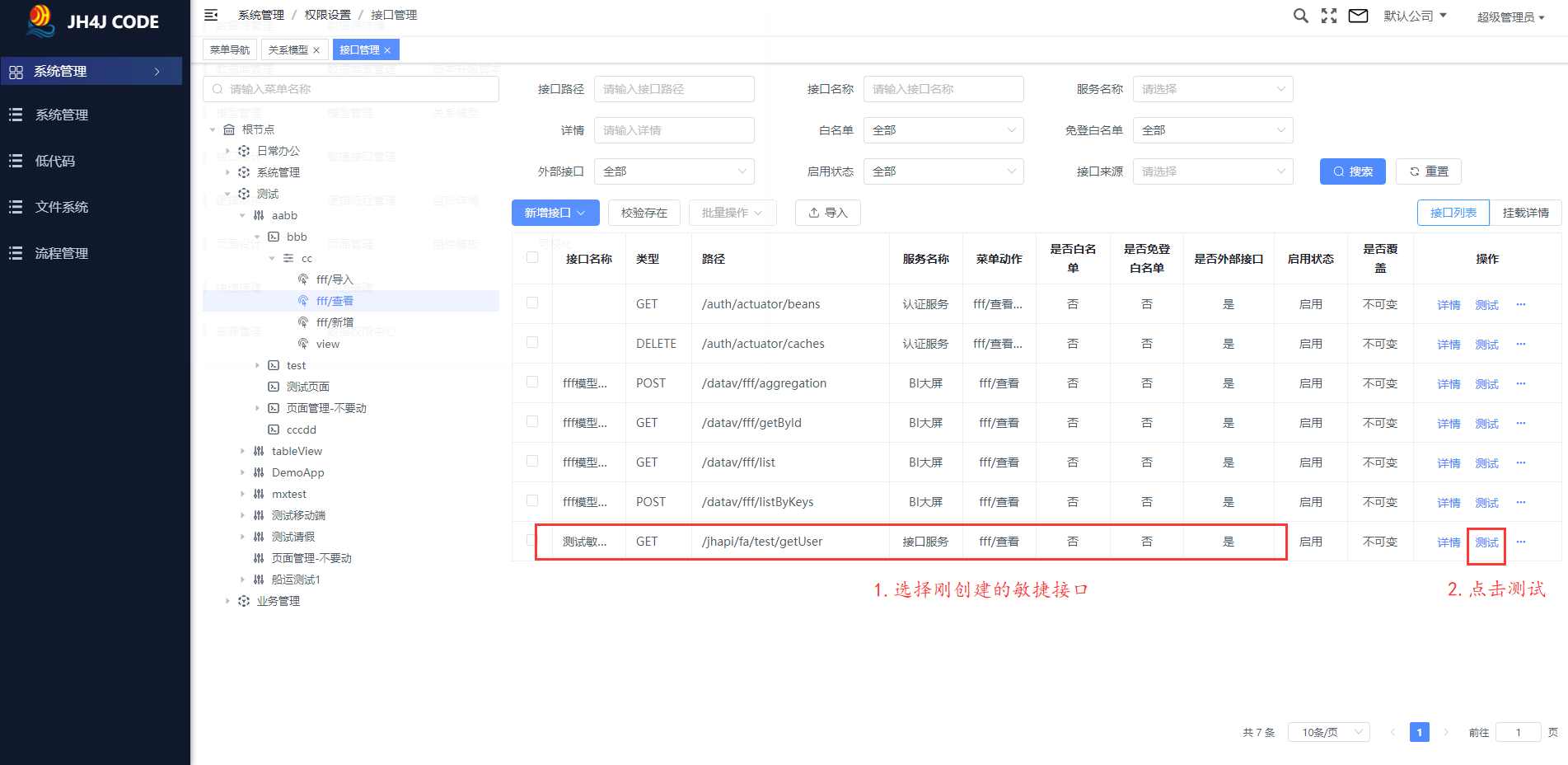Viewport: 1568px width, 765px height.
Task: Open the 免登白名单 dropdown
Action: pos(1213,130)
